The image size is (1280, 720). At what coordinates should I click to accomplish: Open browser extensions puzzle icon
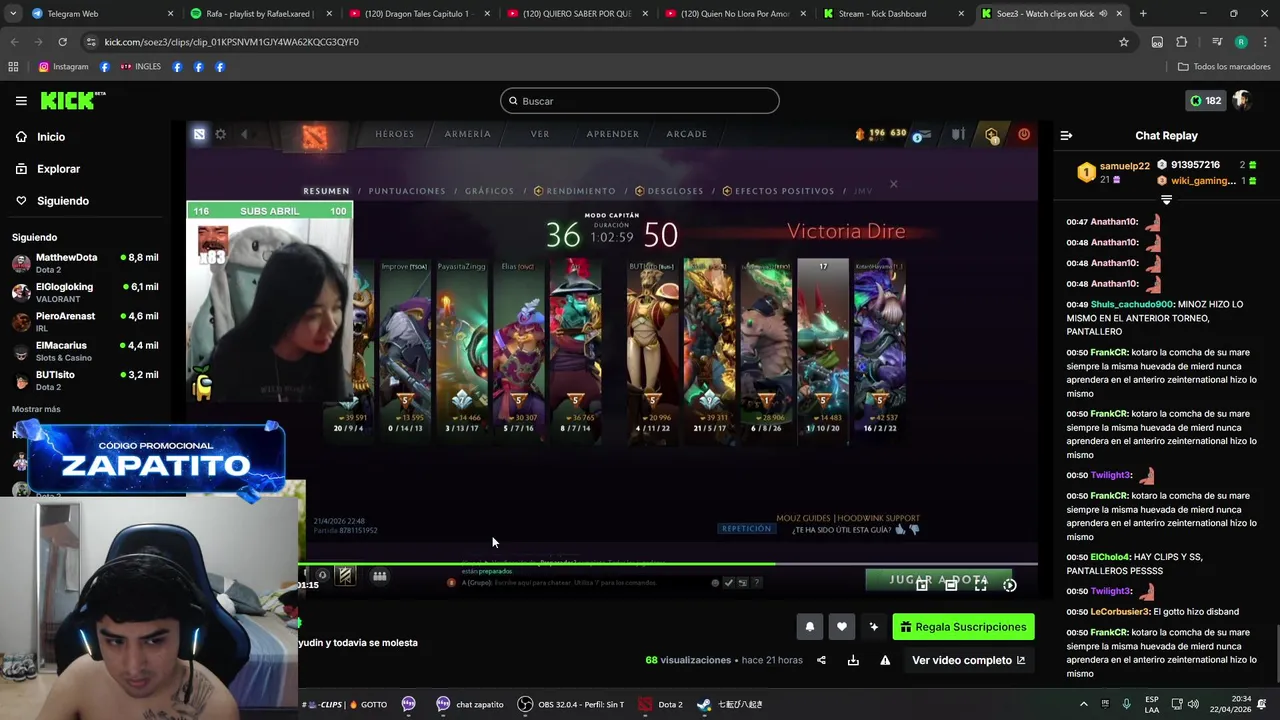tap(1182, 42)
